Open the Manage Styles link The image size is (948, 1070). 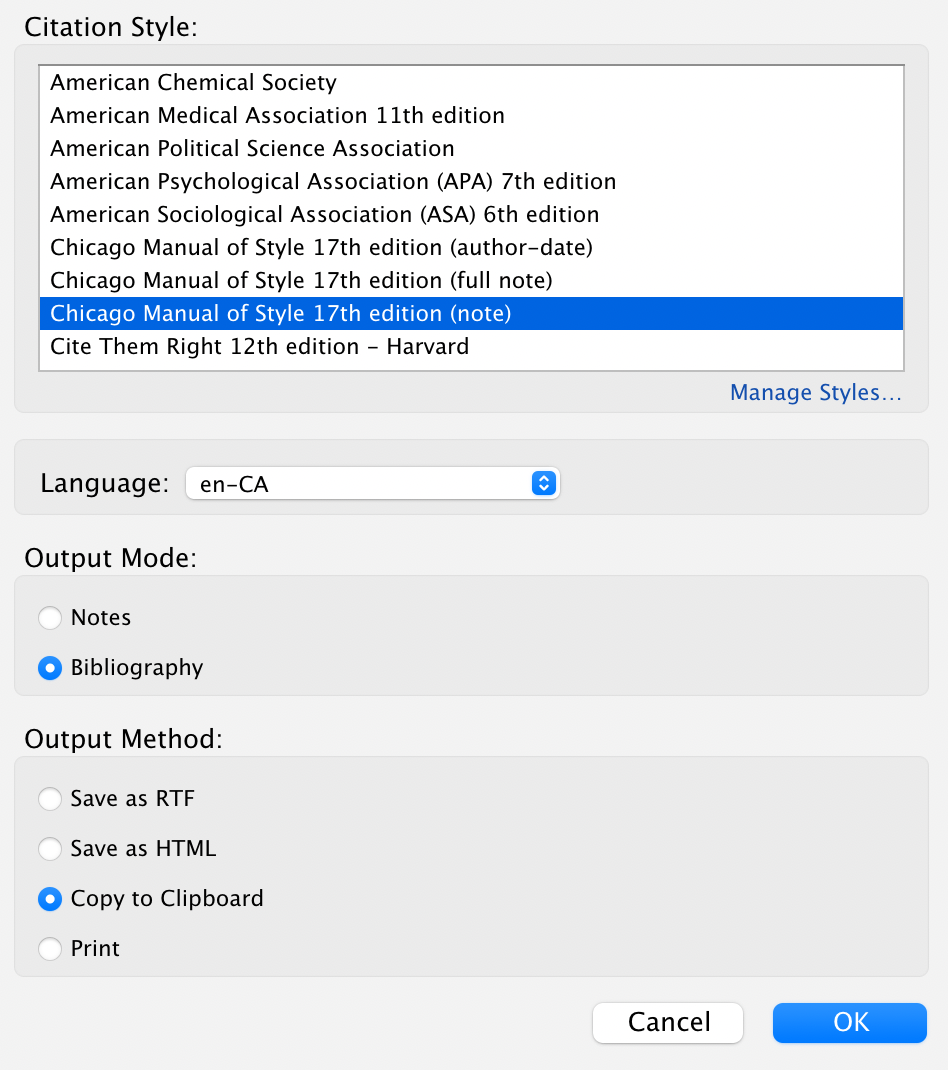(x=816, y=392)
